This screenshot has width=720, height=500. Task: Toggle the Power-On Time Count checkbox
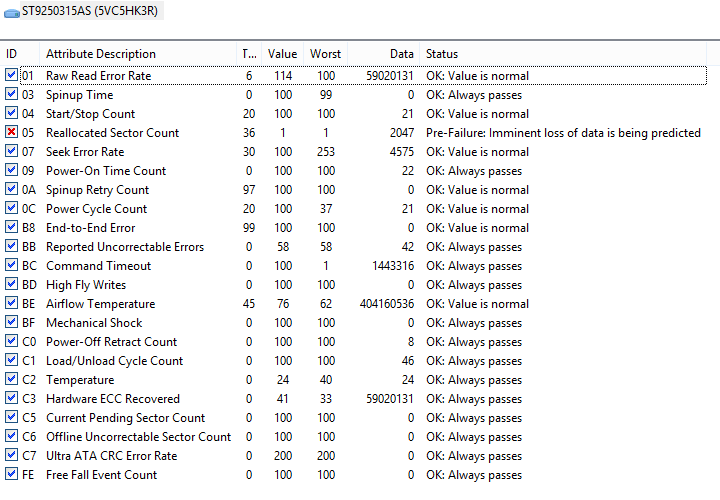coord(11,170)
